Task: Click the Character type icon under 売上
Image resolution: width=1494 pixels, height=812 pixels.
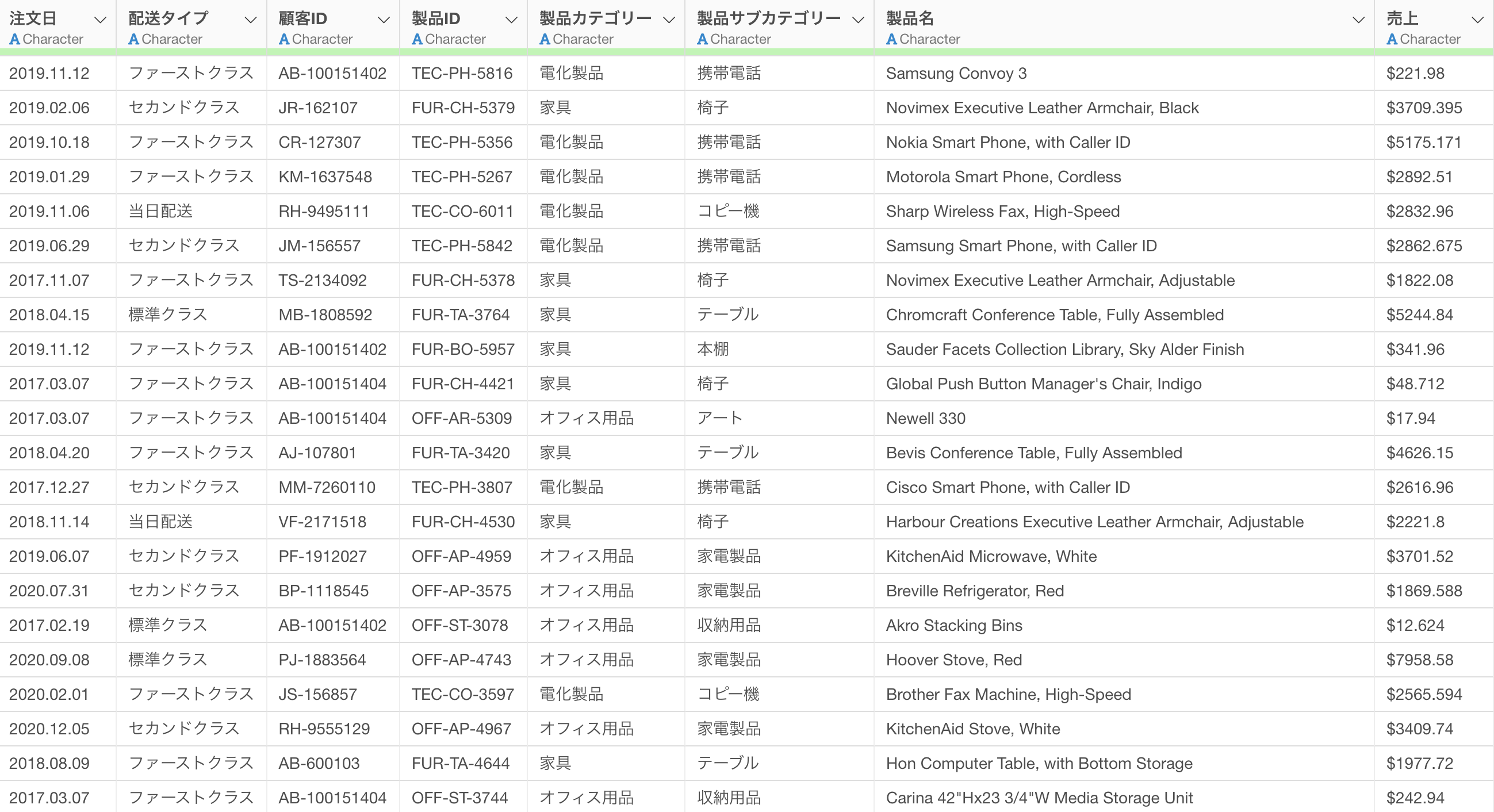Action: (1392, 40)
